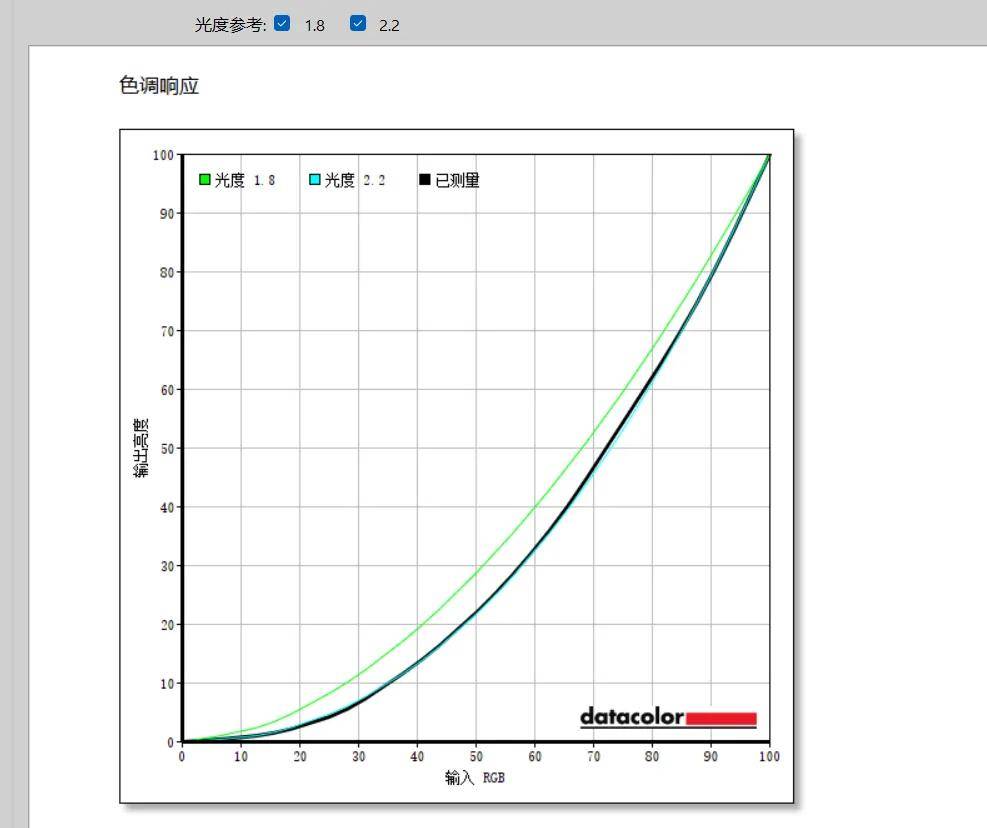Toggle the 2.2 gamma reference checkbox
This screenshot has height=828, width=987.
click(x=358, y=23)
